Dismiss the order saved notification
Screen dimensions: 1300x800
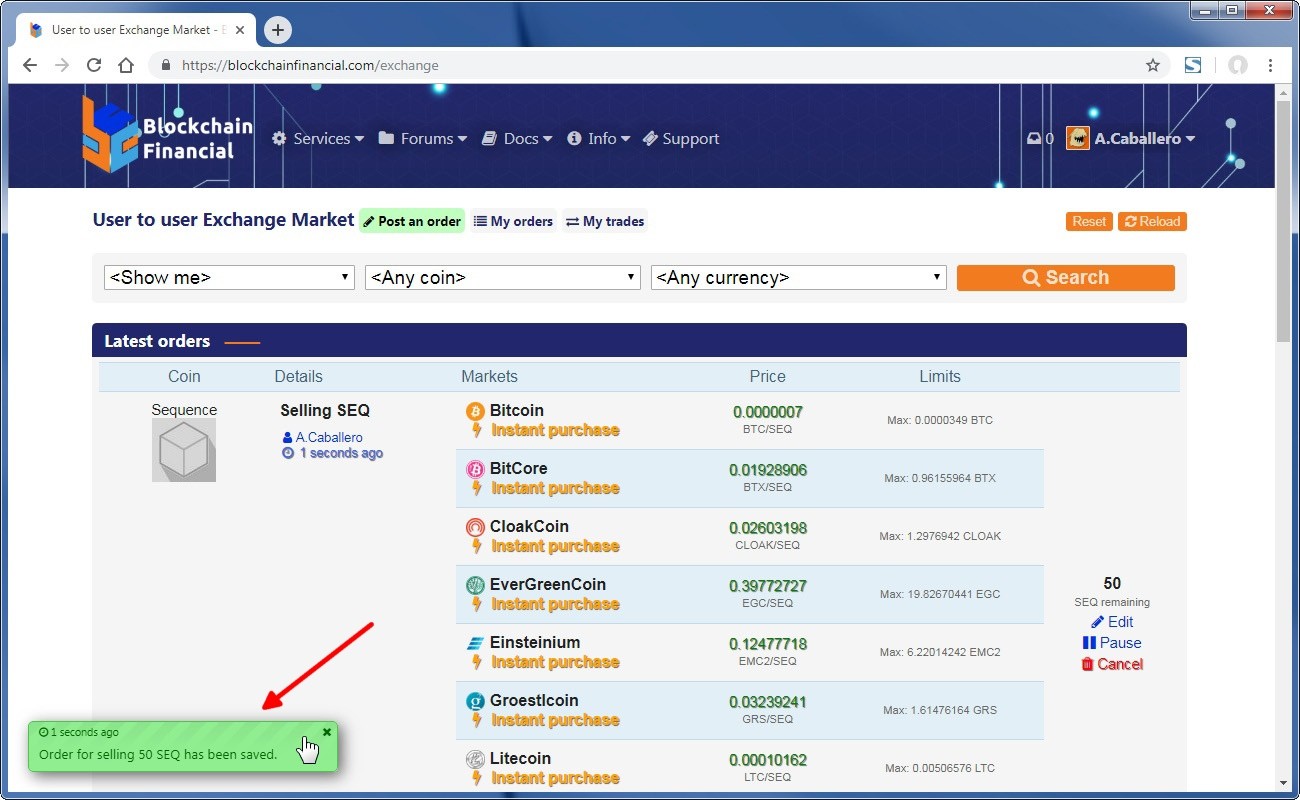point(327,732)
